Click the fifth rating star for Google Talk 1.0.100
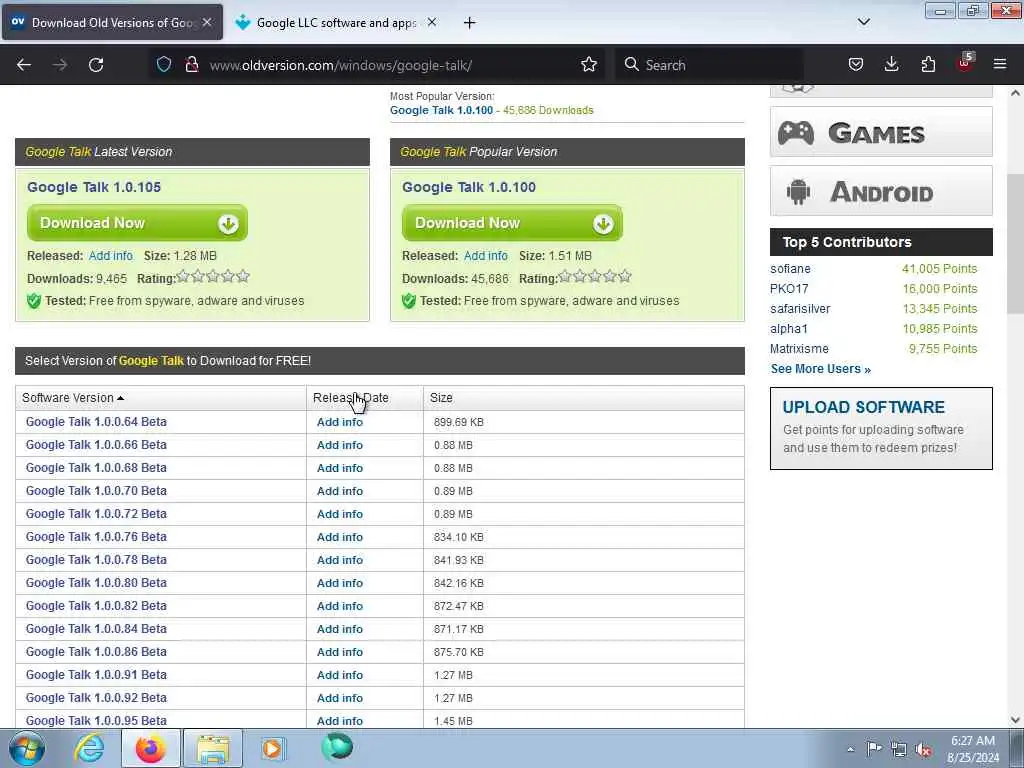 click(x=625, y=277)
